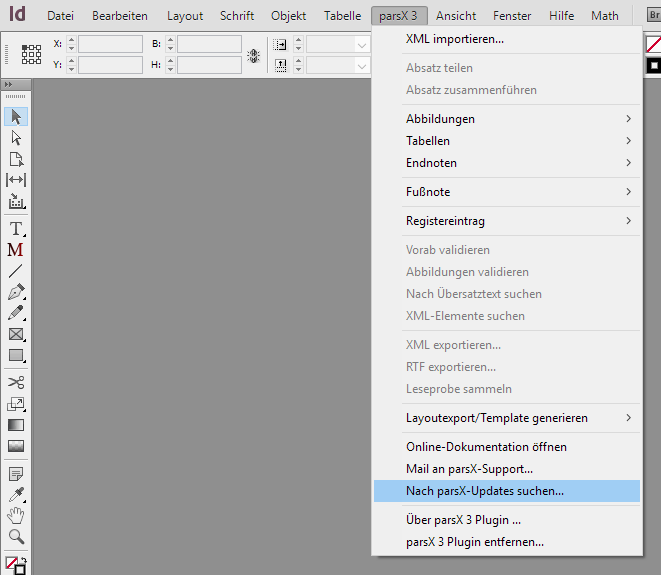661x575 pixels.
Task: Choose Nach parsX-Updates suchen...
Action: [x=507, y=491]
